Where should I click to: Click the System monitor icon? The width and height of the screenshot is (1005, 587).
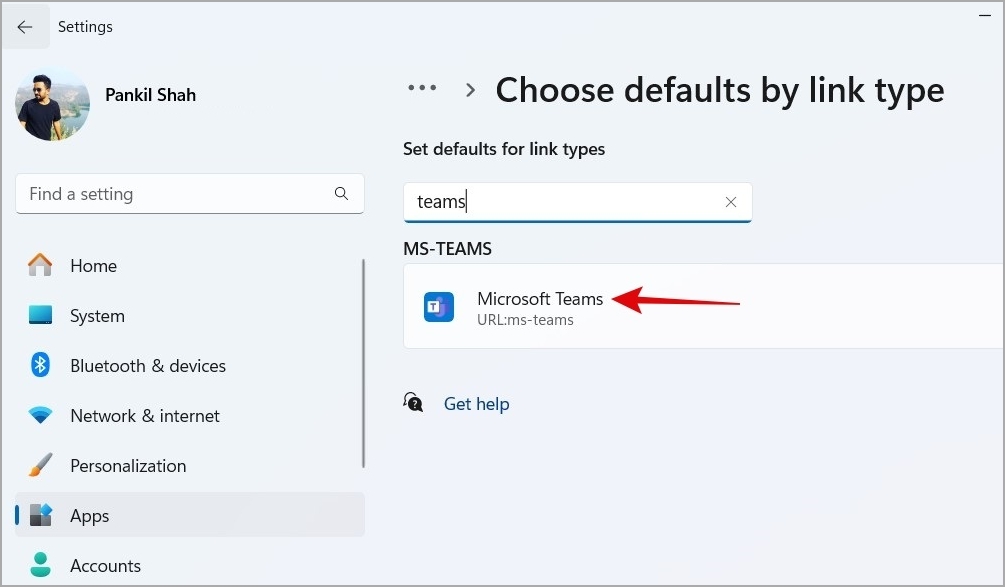coord(40,315)
